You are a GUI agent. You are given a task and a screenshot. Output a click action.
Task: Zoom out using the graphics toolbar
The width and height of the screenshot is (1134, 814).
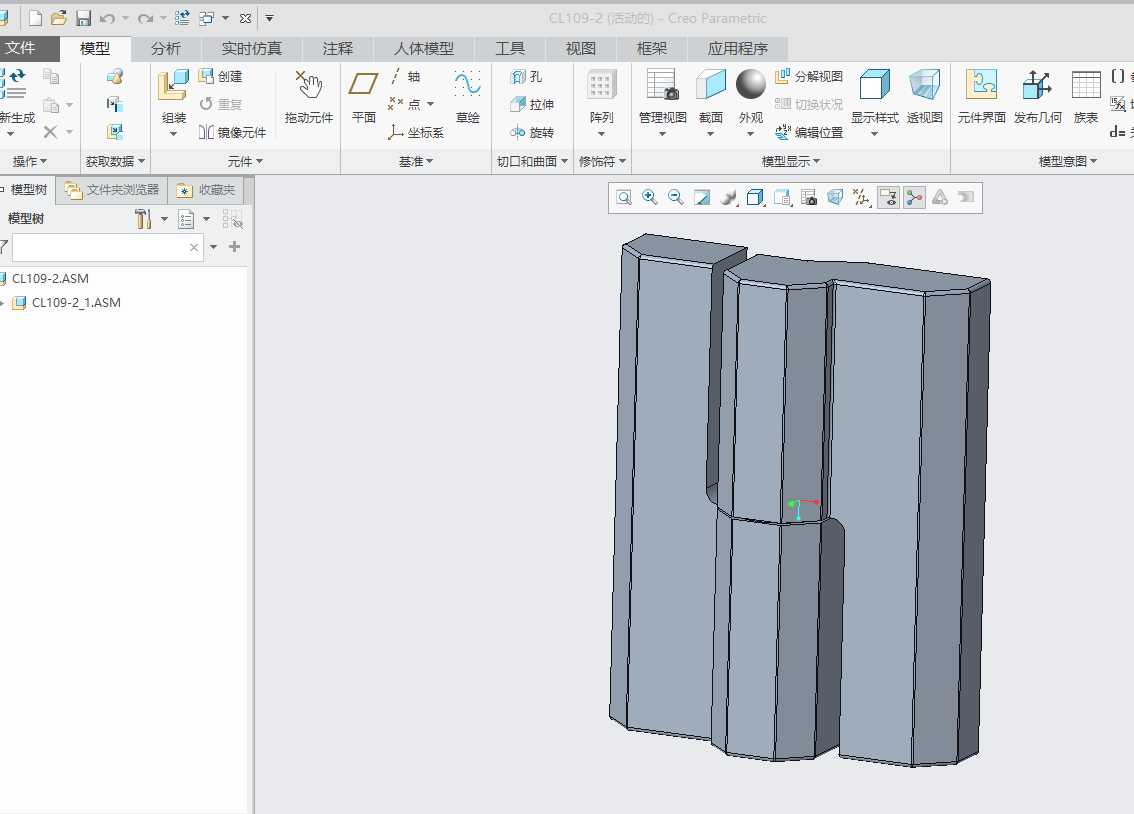(675, 197)
